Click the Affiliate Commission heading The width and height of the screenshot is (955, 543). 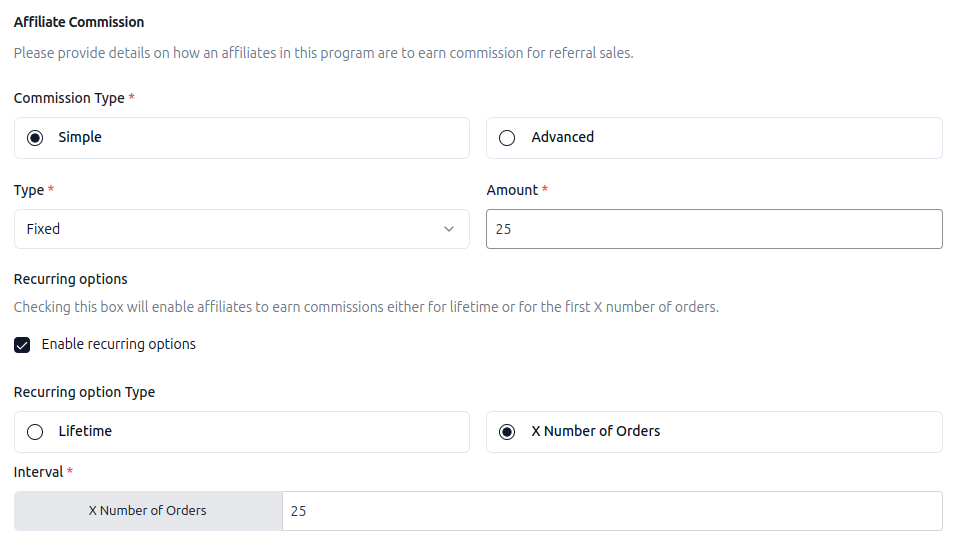pos(79,22)
